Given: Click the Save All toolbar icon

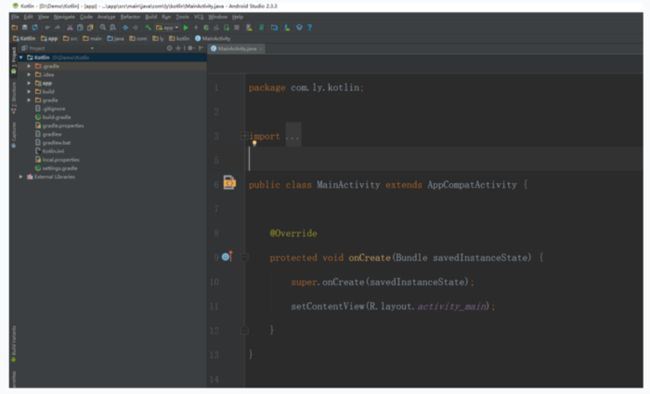Looking at the screenshot, I should 25,28.
